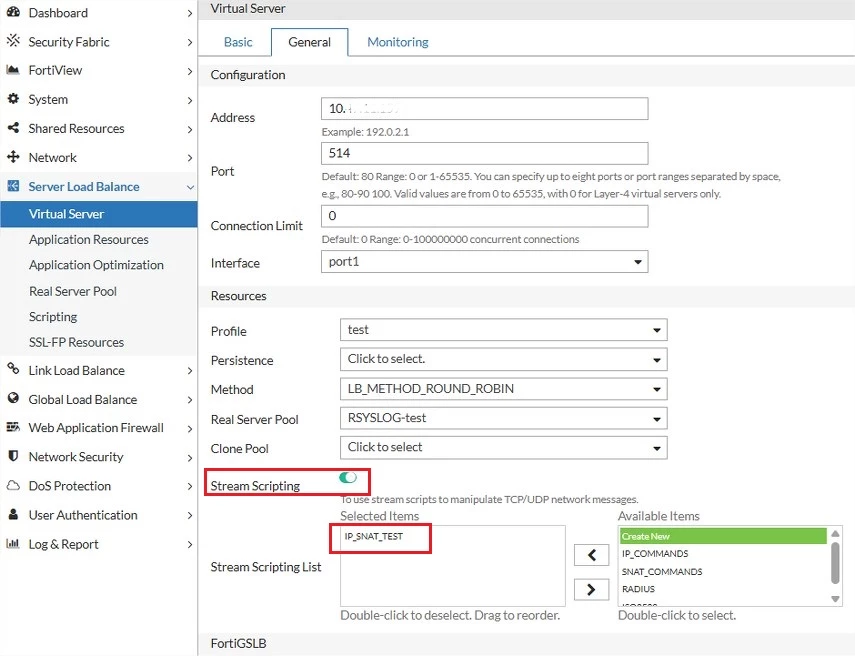The width and height of the screenshot is (855, 656).
Task: Open the Real Server Pool dropdown
Action: [503, 418]
